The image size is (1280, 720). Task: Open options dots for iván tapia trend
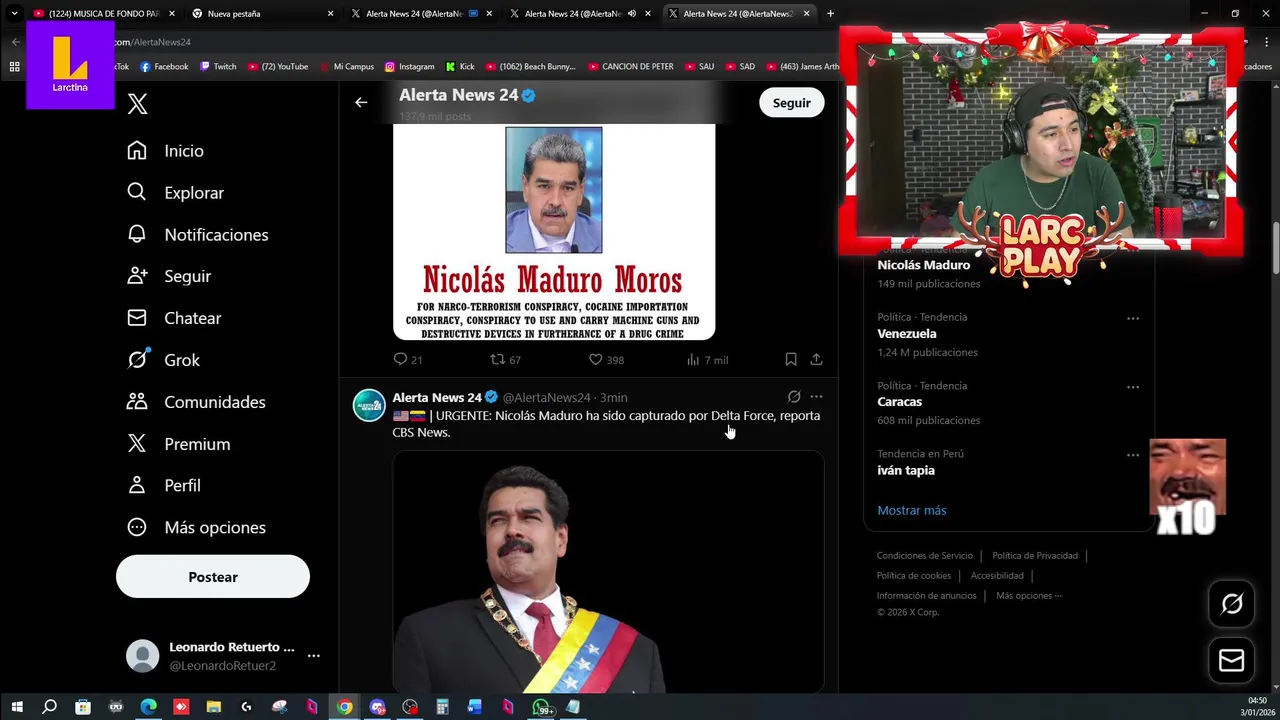(x=1133, y=455)
